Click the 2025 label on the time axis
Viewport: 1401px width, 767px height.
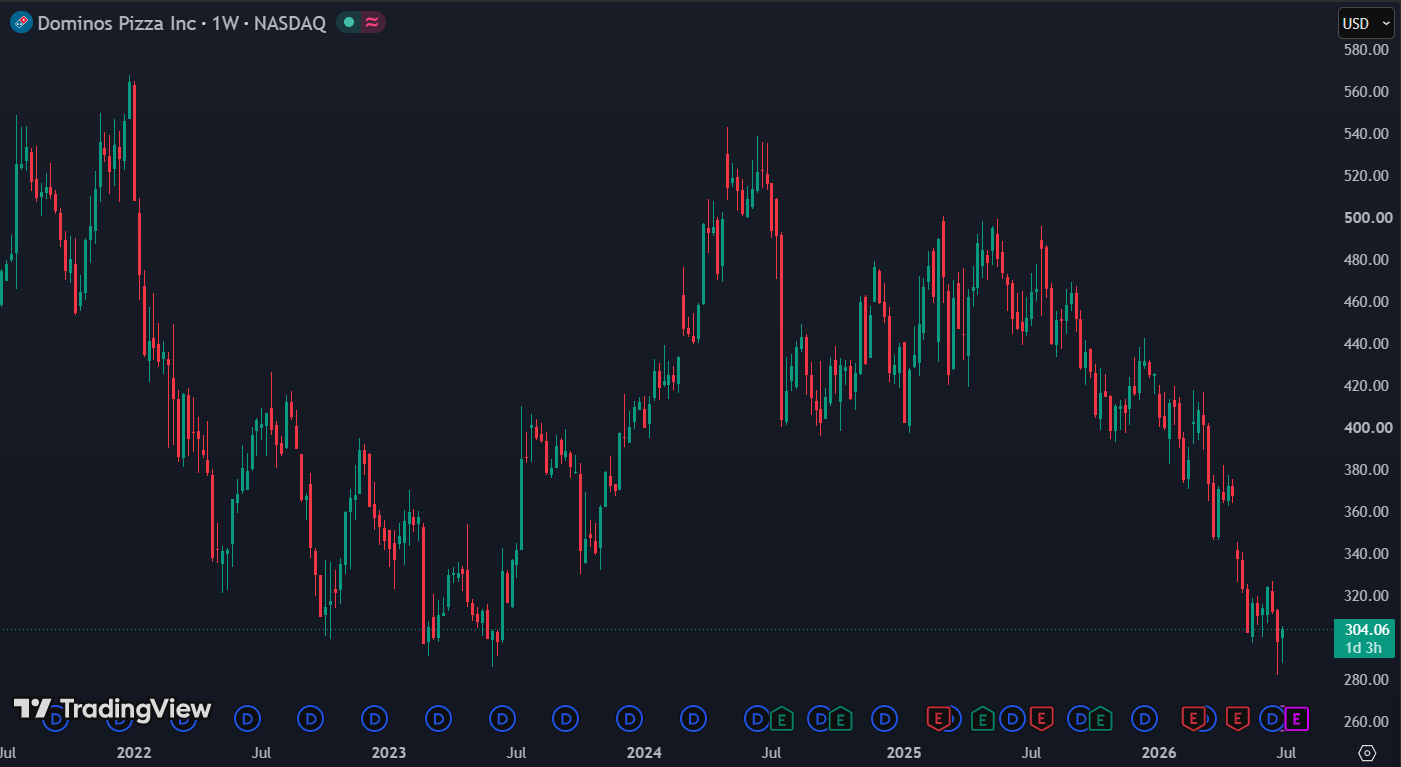pyautogui.click(x=904, y=751)
